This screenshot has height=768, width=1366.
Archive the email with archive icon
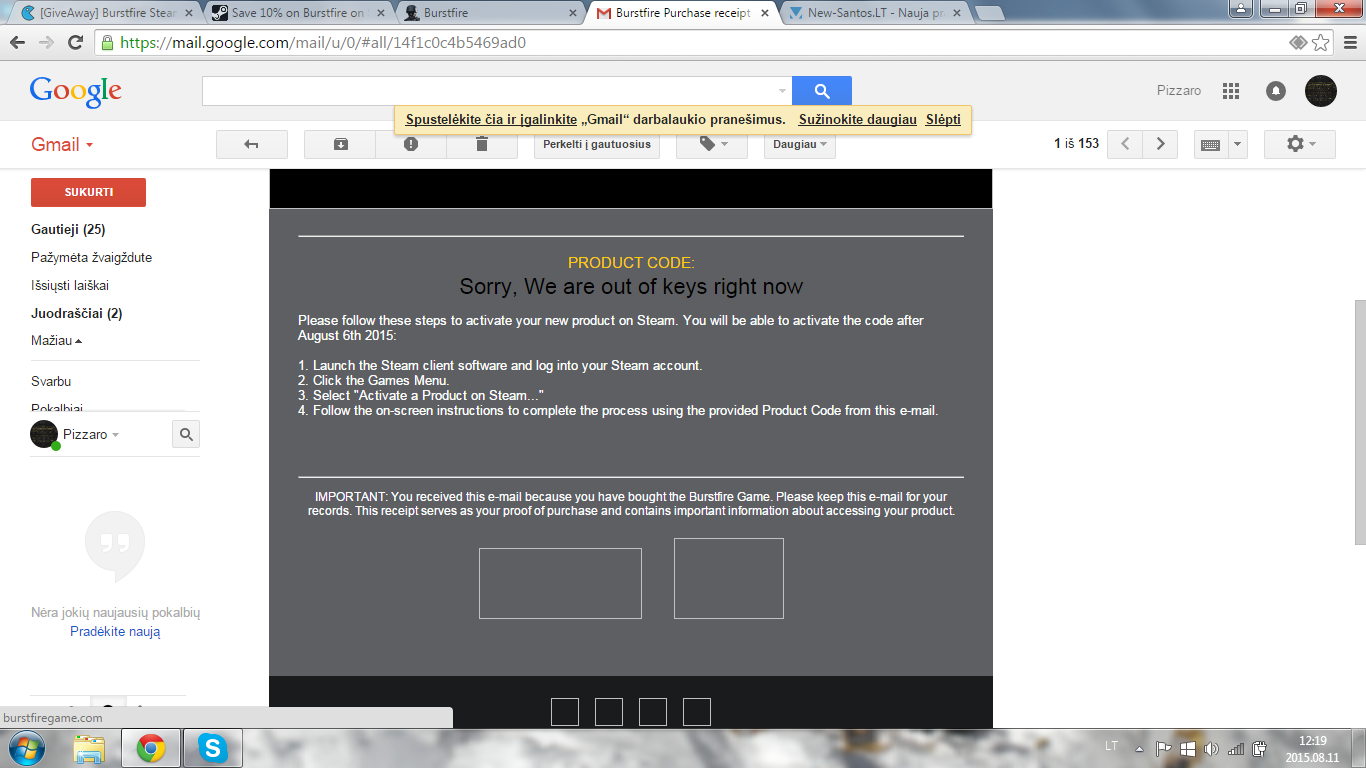(340, 144)
